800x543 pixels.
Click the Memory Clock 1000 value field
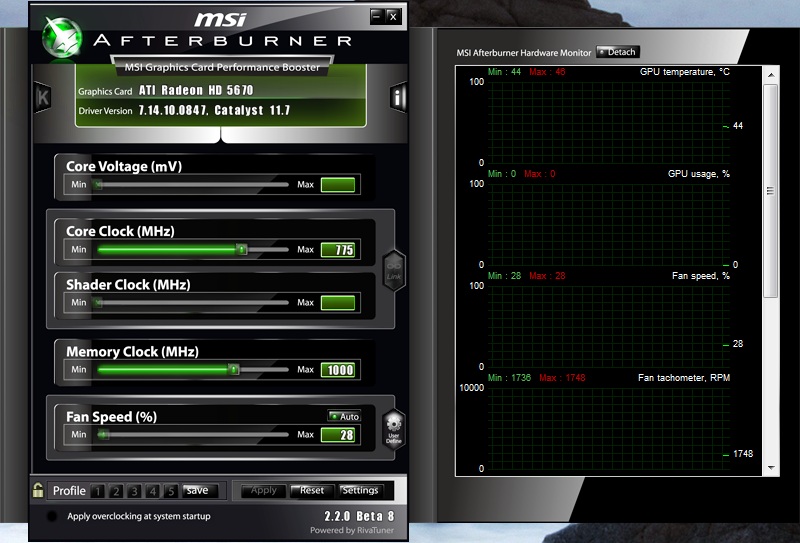tap(338, 370)
